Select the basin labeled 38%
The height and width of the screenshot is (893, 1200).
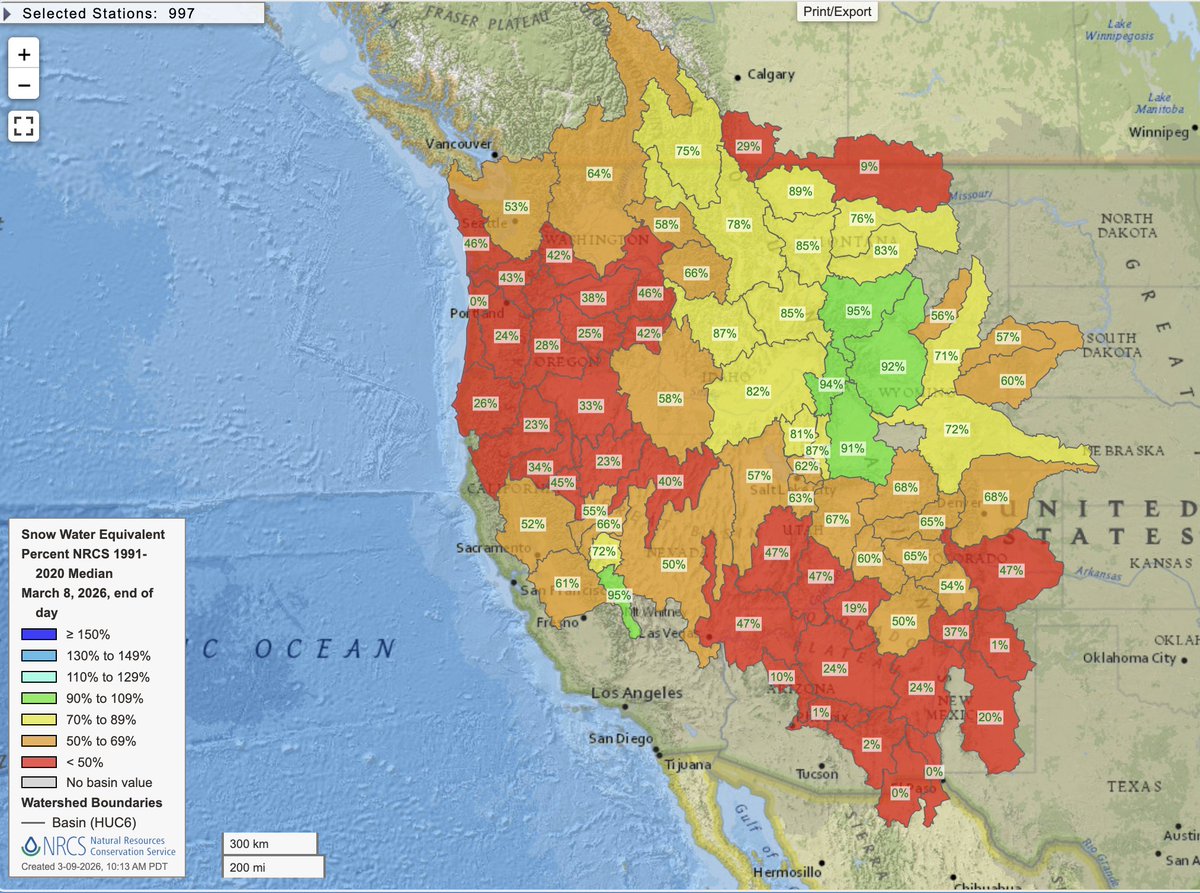pyautogui.click(x=593, y=297)
